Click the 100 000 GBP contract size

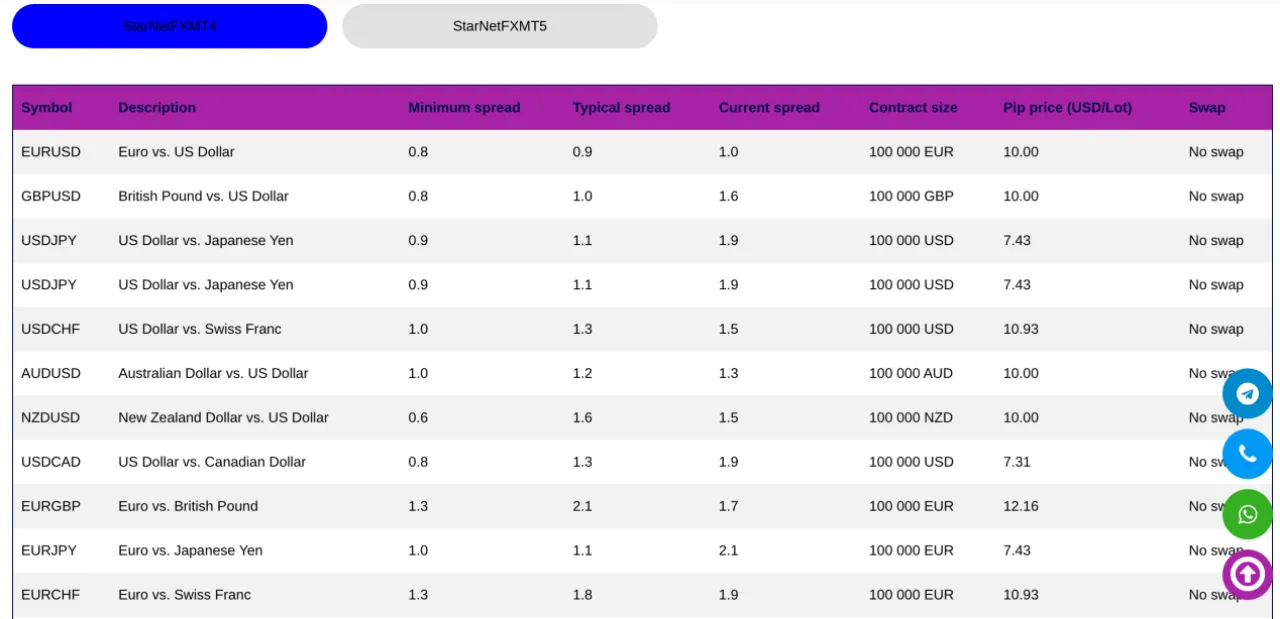911,196
